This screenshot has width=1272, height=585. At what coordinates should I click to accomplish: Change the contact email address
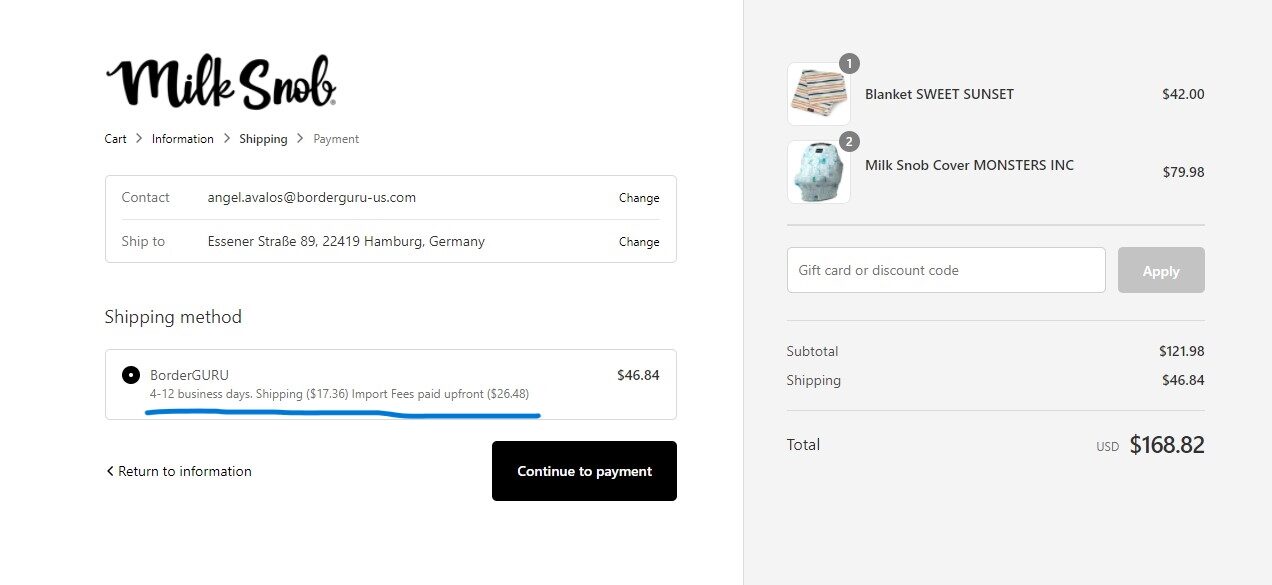[x=638, y=198]
